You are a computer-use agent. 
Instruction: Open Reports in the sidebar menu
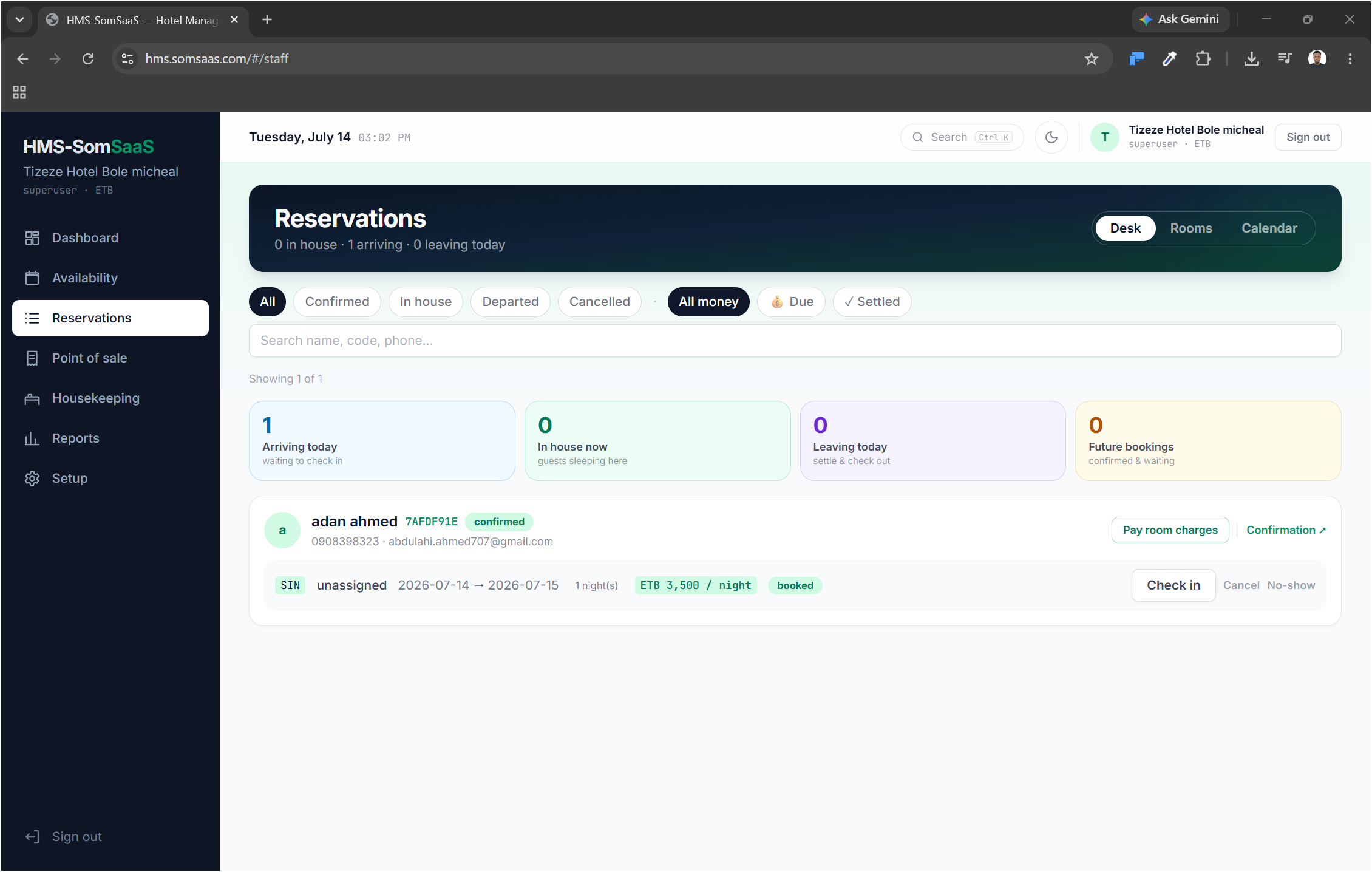click(x=110, y=438)
